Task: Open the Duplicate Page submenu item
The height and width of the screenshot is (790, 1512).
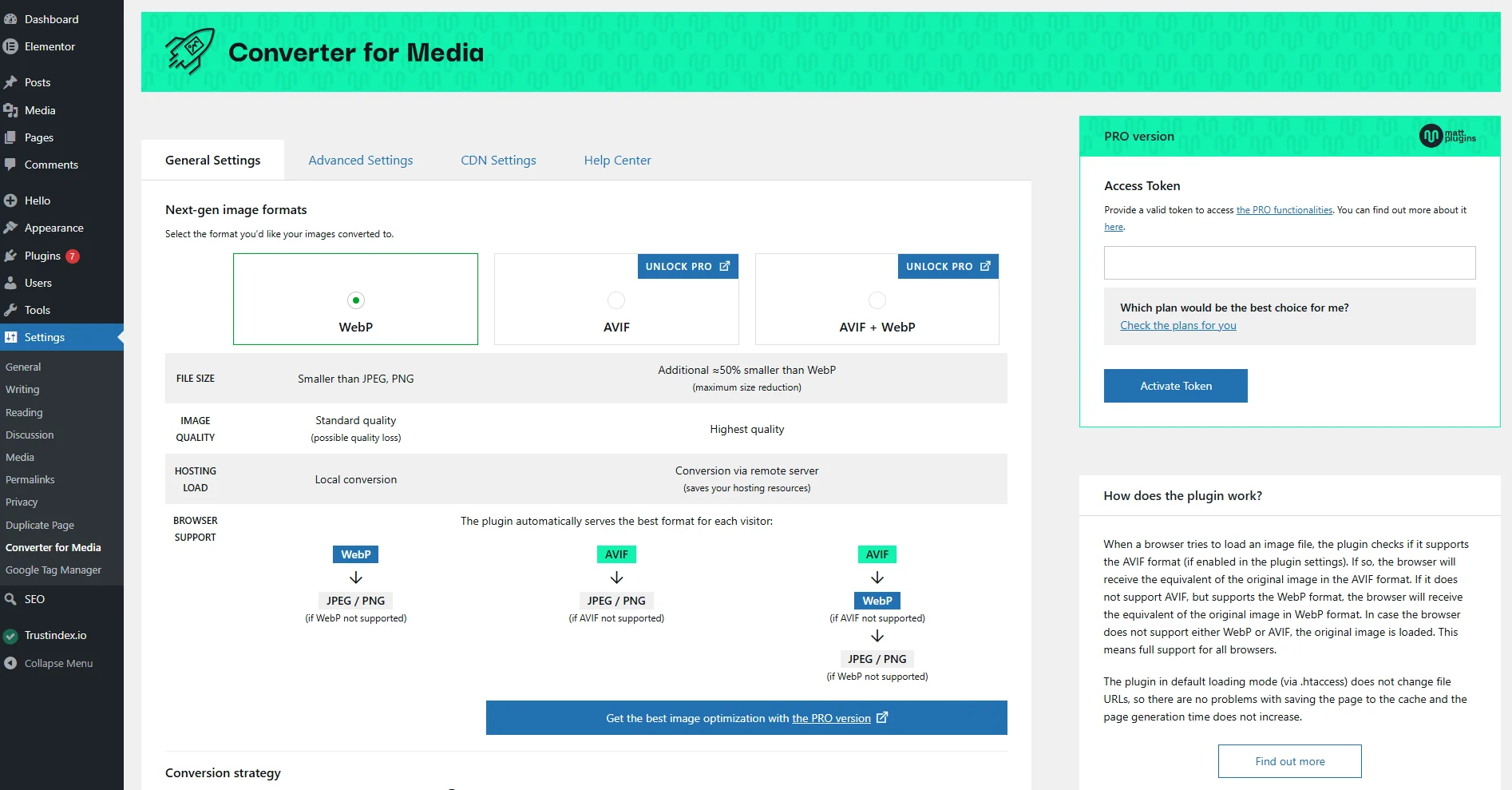Action: [40, 525]
